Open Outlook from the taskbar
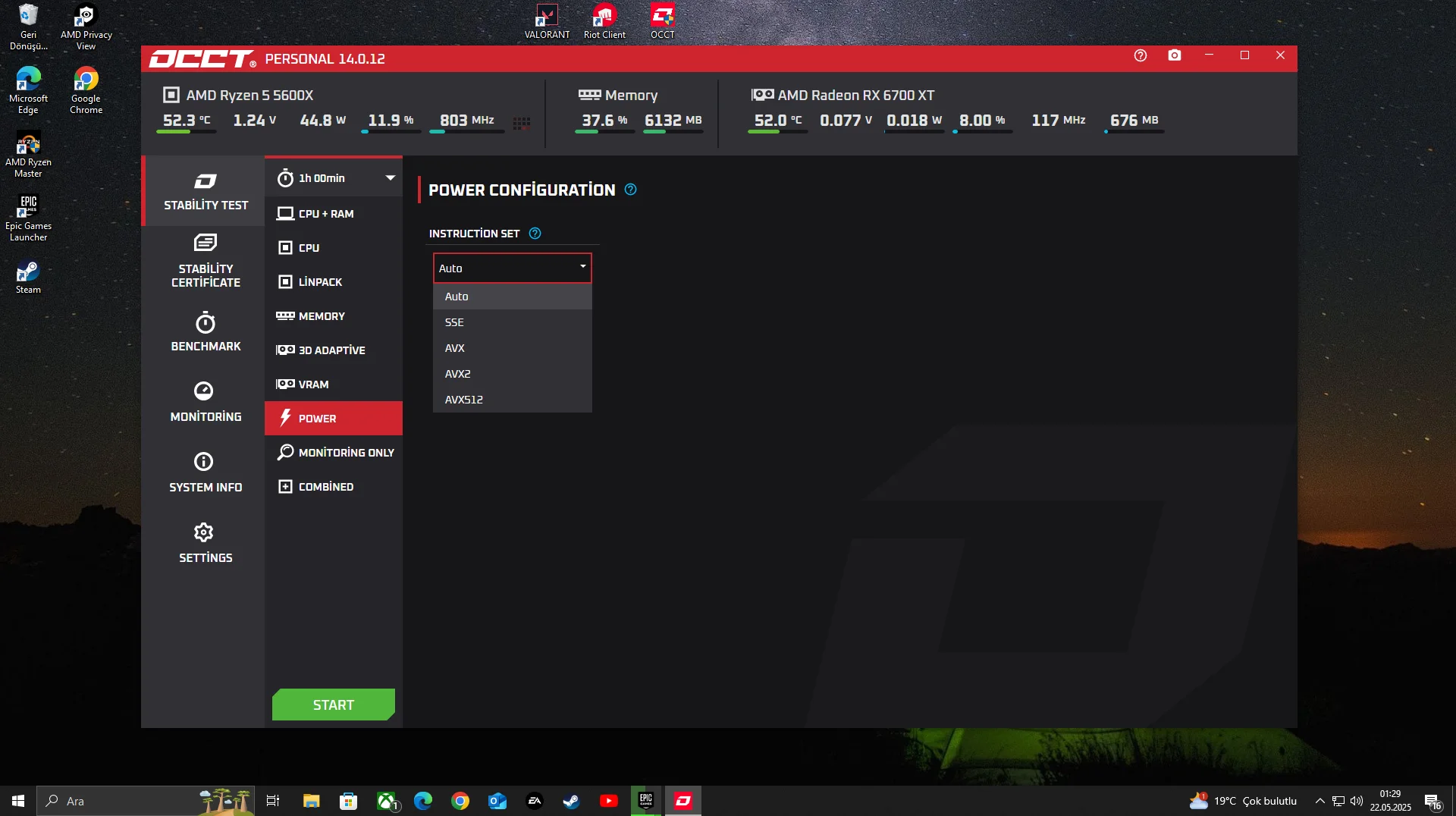The height and width of the screenshot is (816, 1456). pyautogui.click(x=497, y=801)
